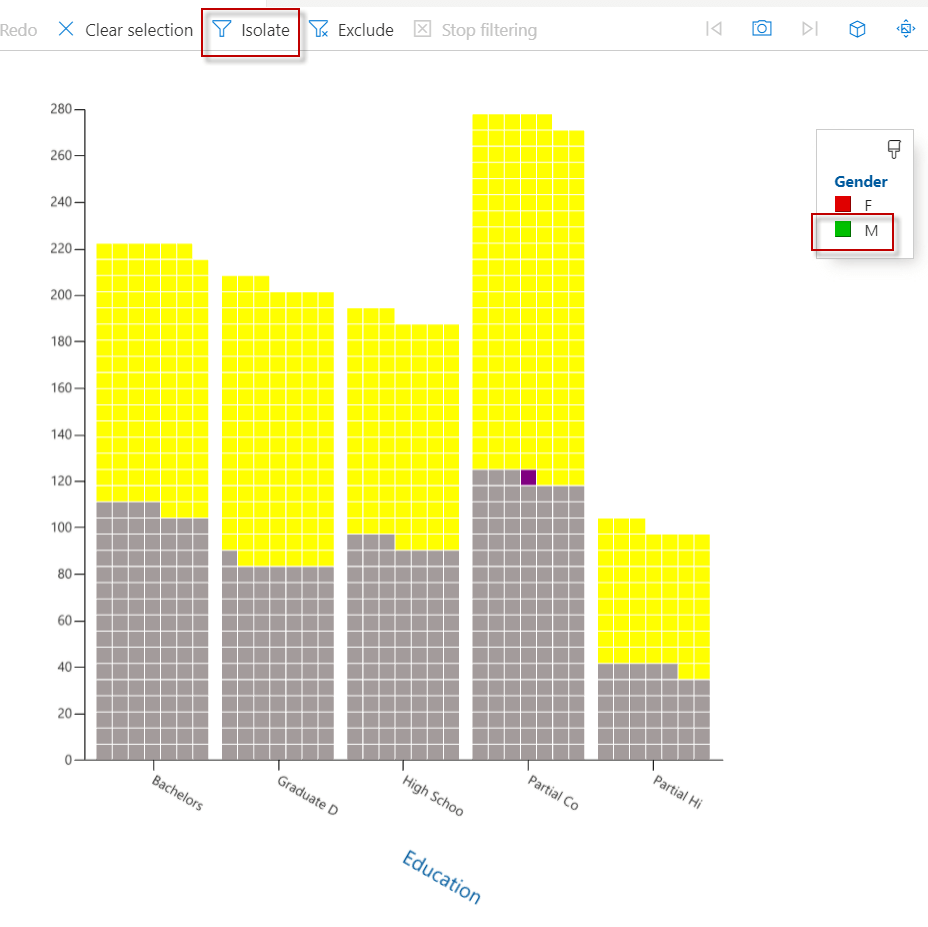Click the Stop filtering button
This screenshot has width=928, height=927.
[475, 30]
